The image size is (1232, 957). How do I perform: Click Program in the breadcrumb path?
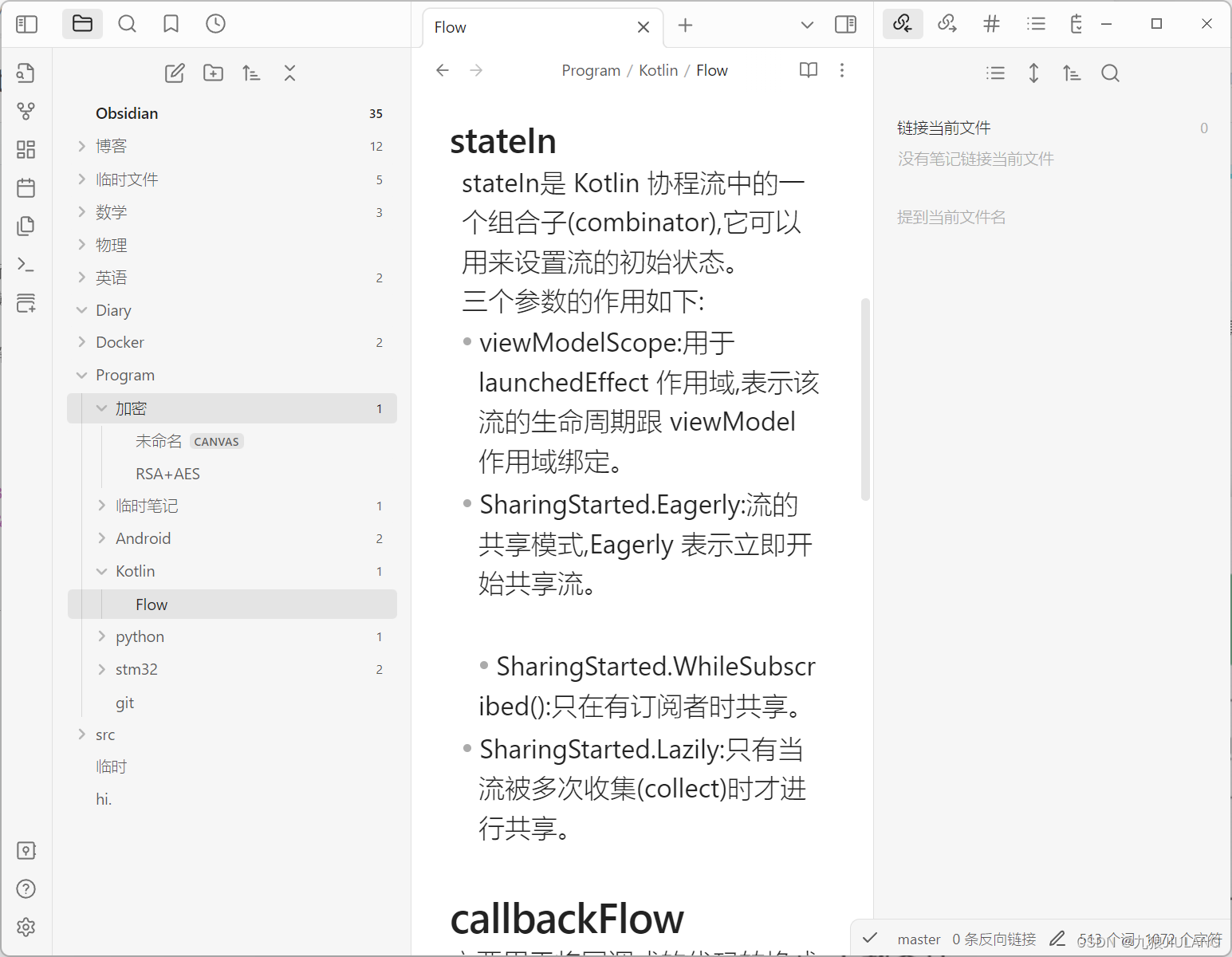tap(591, 70)
